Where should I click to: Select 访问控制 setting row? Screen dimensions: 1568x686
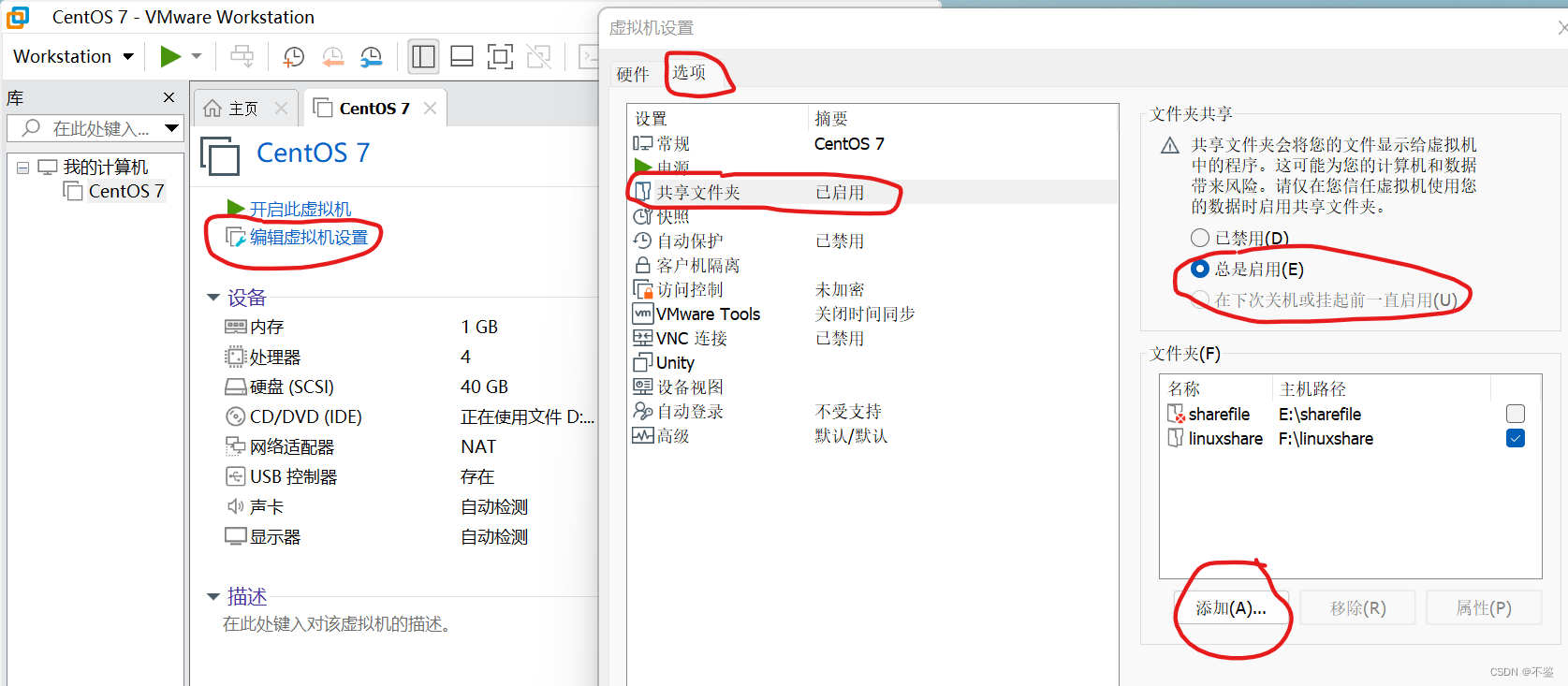(x=872, y=289)
